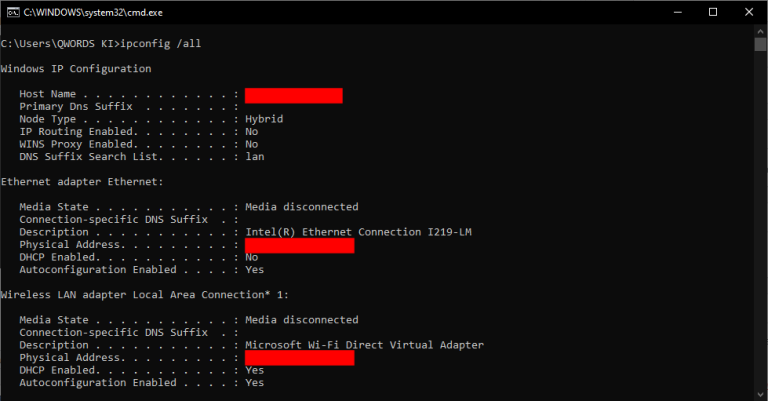The width and height of the screenshot is (768, 401).
Task: Click the cmd.exe title bar icon
Action: (x=12, y=12)
